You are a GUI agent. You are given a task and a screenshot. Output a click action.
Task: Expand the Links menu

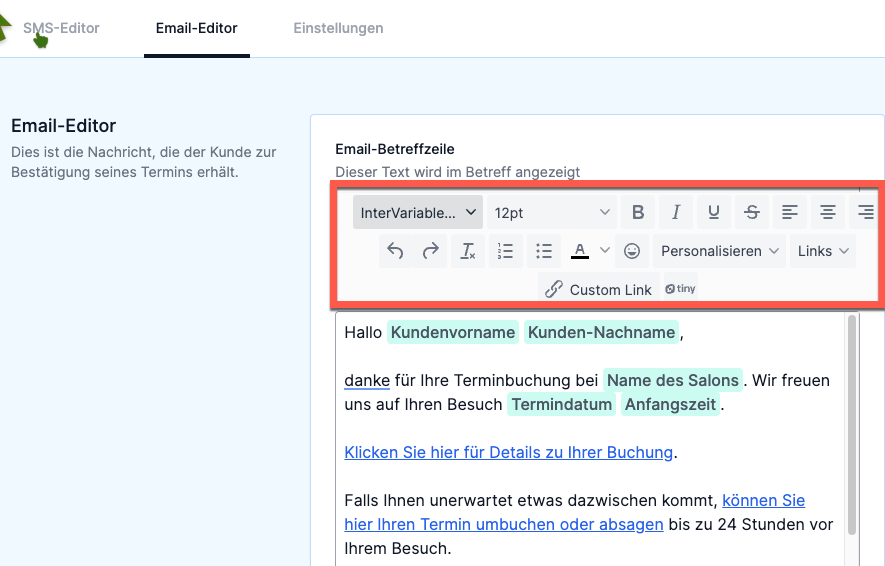(823, 251)
